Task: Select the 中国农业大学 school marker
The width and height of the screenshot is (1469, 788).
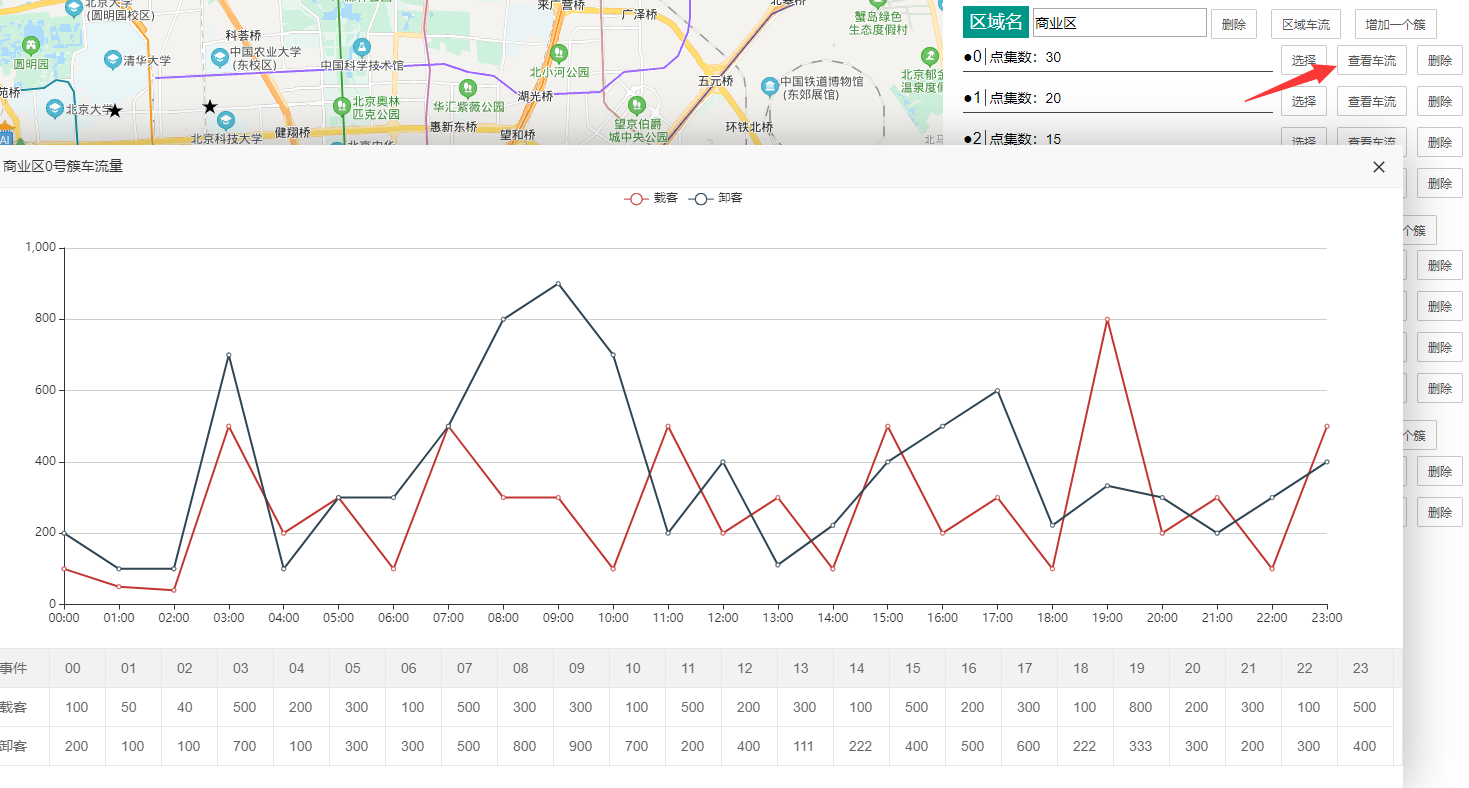Action: click(219, 57)
